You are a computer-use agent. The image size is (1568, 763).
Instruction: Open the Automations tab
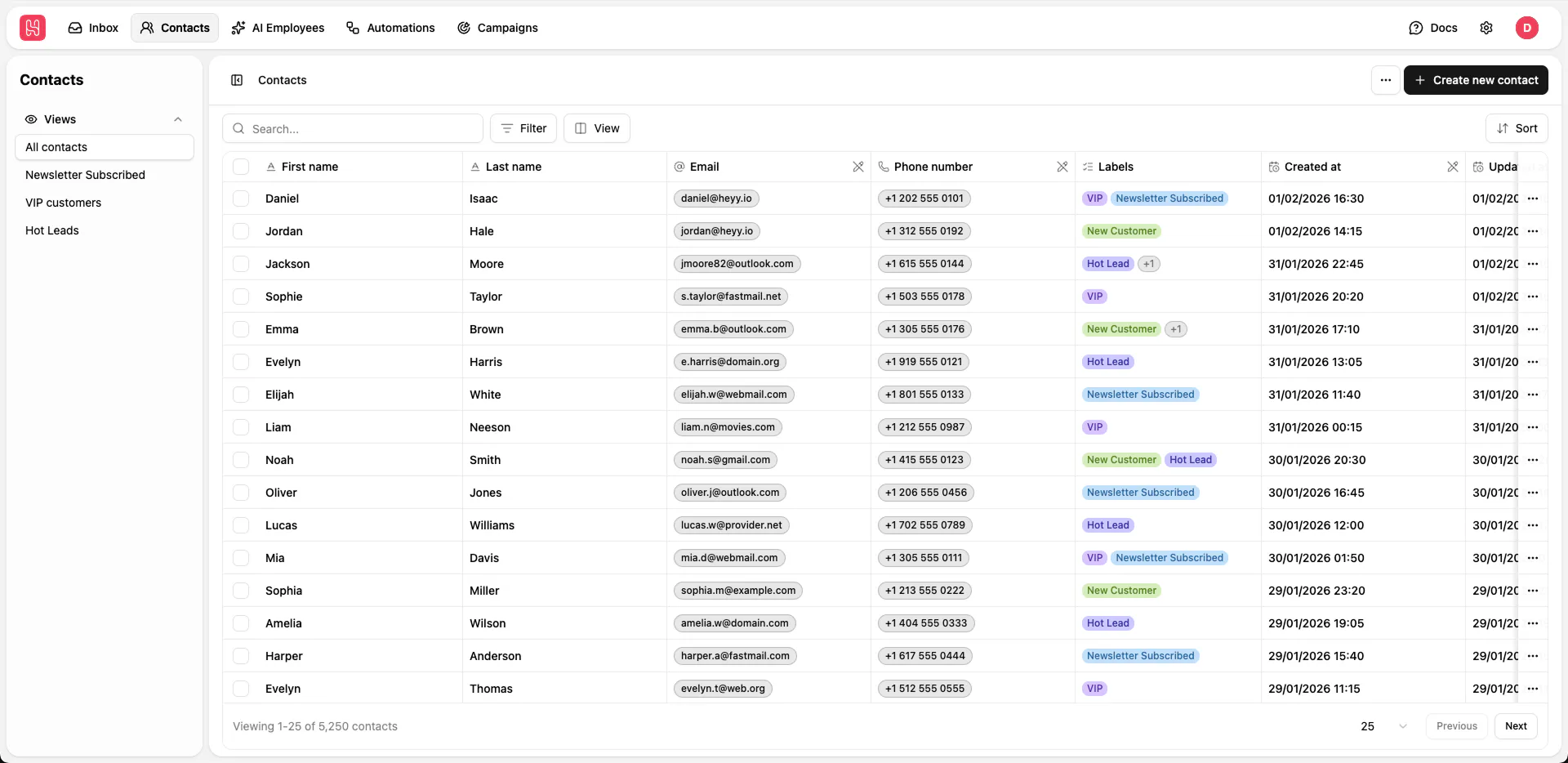[x=390, y=28]
